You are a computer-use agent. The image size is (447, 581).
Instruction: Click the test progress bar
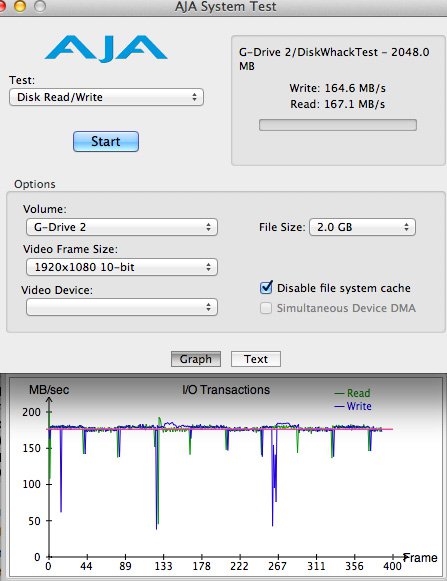[338, 125]
